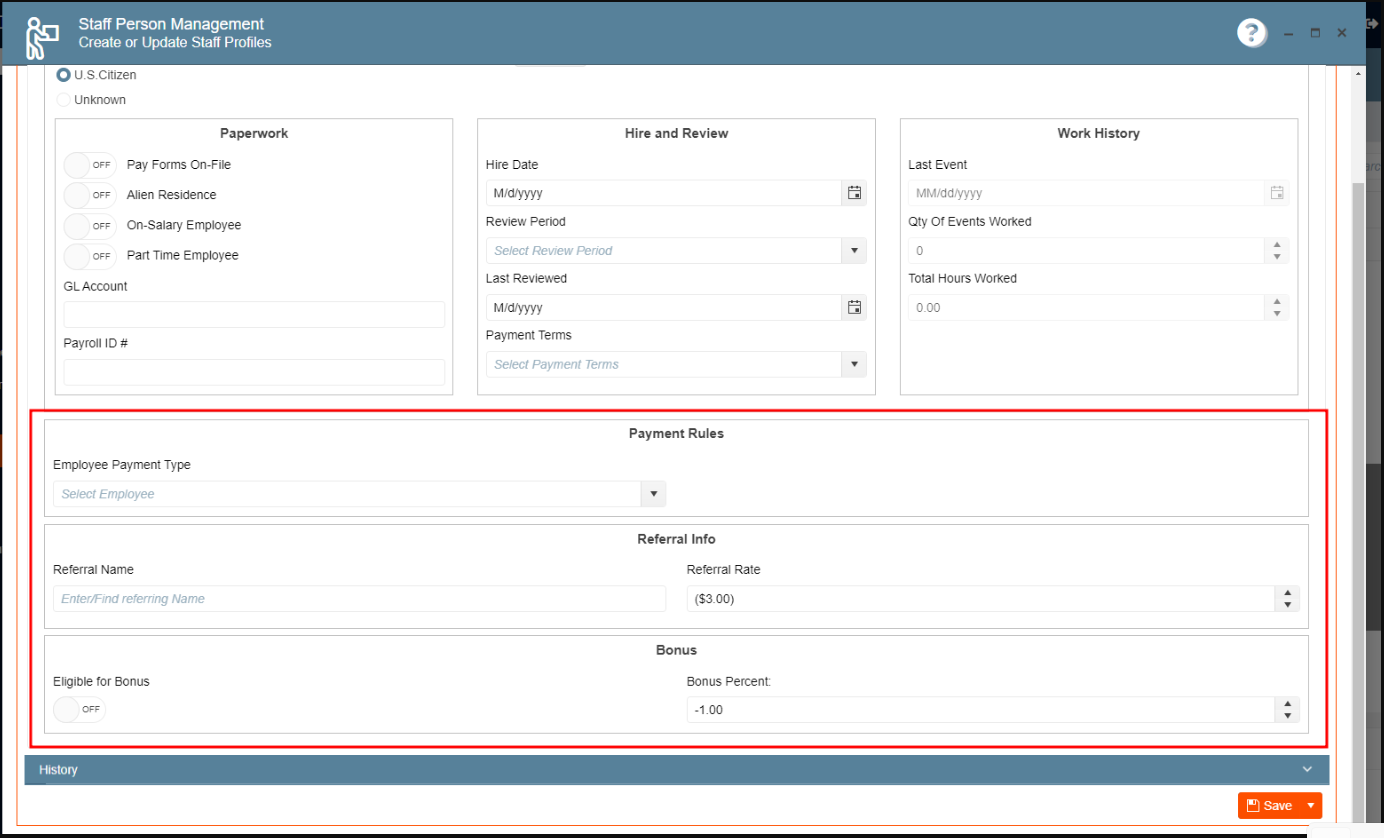
Task: Increase Referral Rate with up arrow
Action: tap(1288, 593)
